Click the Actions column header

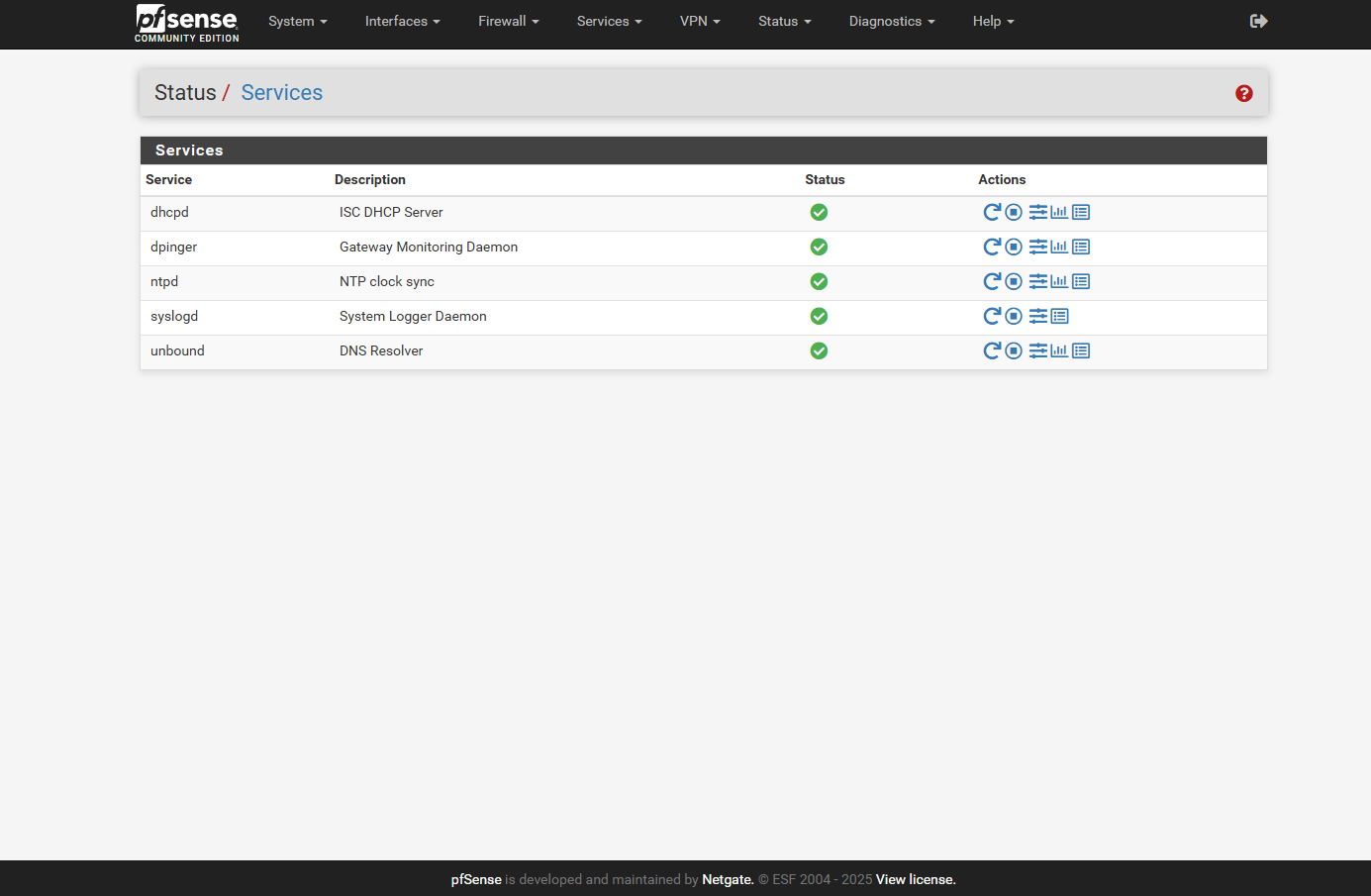(1002, 179)
